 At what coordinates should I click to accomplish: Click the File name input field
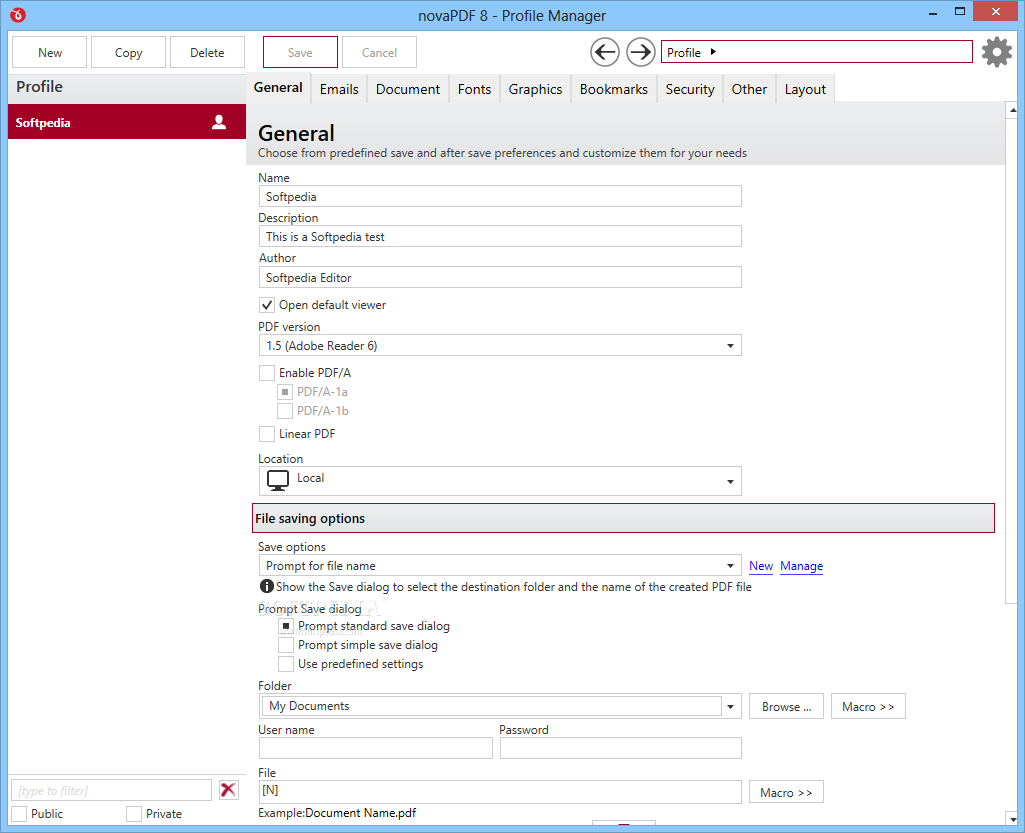tap(500, 791)
